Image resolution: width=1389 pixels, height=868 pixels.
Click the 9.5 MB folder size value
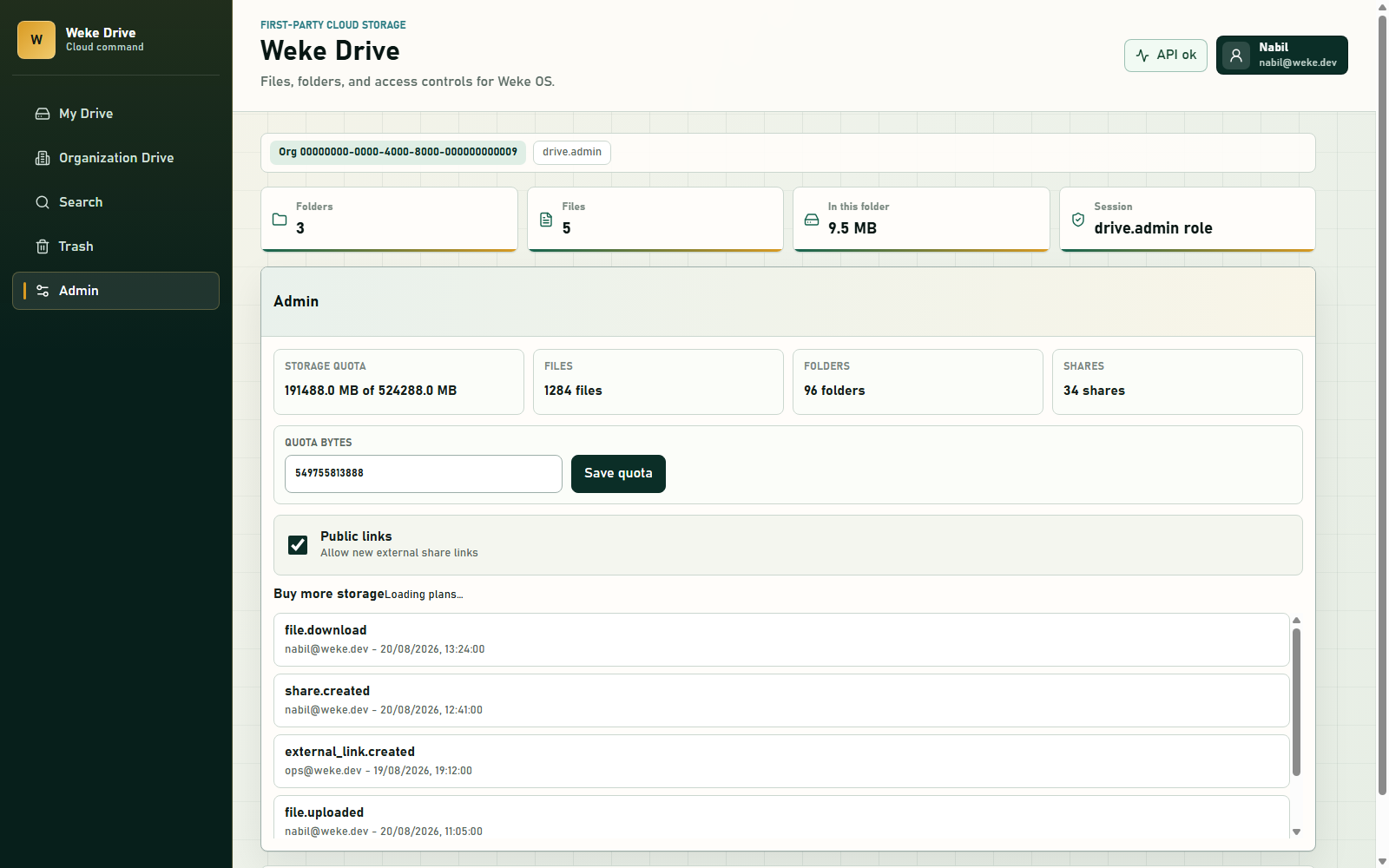click(x=852, y=228)
